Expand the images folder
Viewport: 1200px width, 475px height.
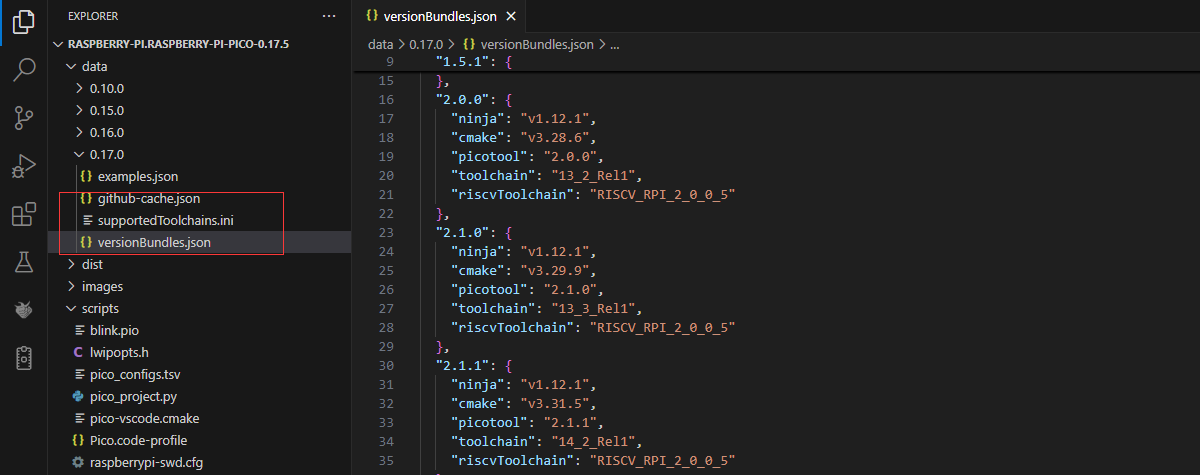(70, 286)
